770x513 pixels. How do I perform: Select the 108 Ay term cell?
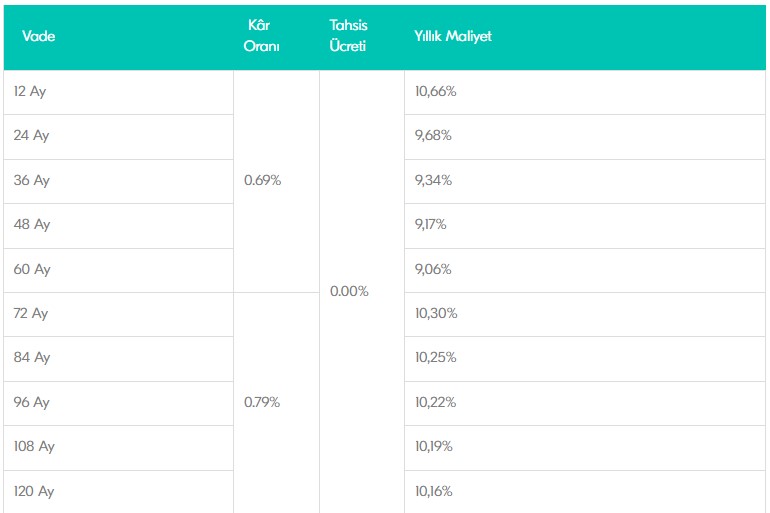click(118, 448)
